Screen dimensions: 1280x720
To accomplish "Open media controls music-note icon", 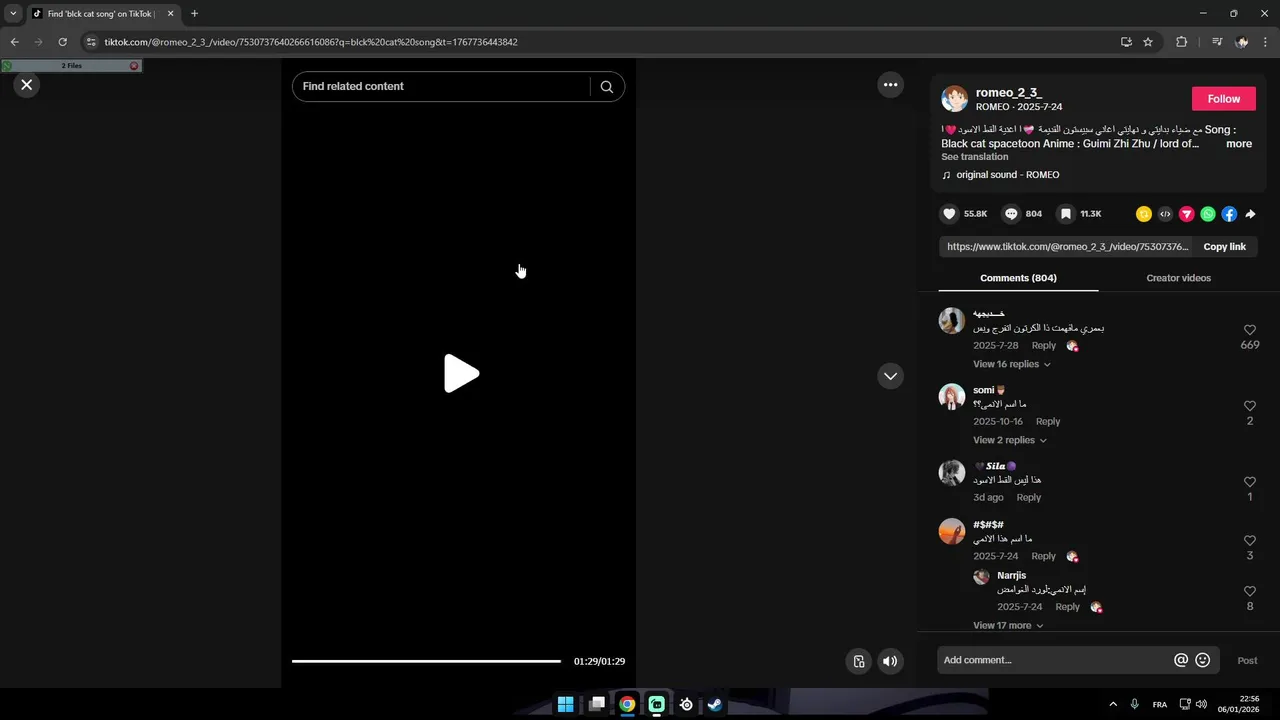I will point(1217,42).
